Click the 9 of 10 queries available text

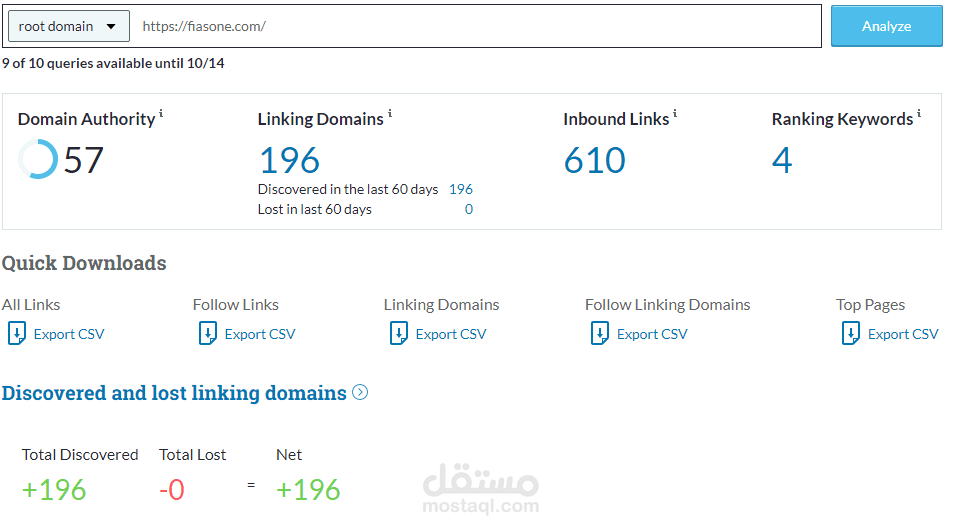pyautogui.click(x=113, y=63)
